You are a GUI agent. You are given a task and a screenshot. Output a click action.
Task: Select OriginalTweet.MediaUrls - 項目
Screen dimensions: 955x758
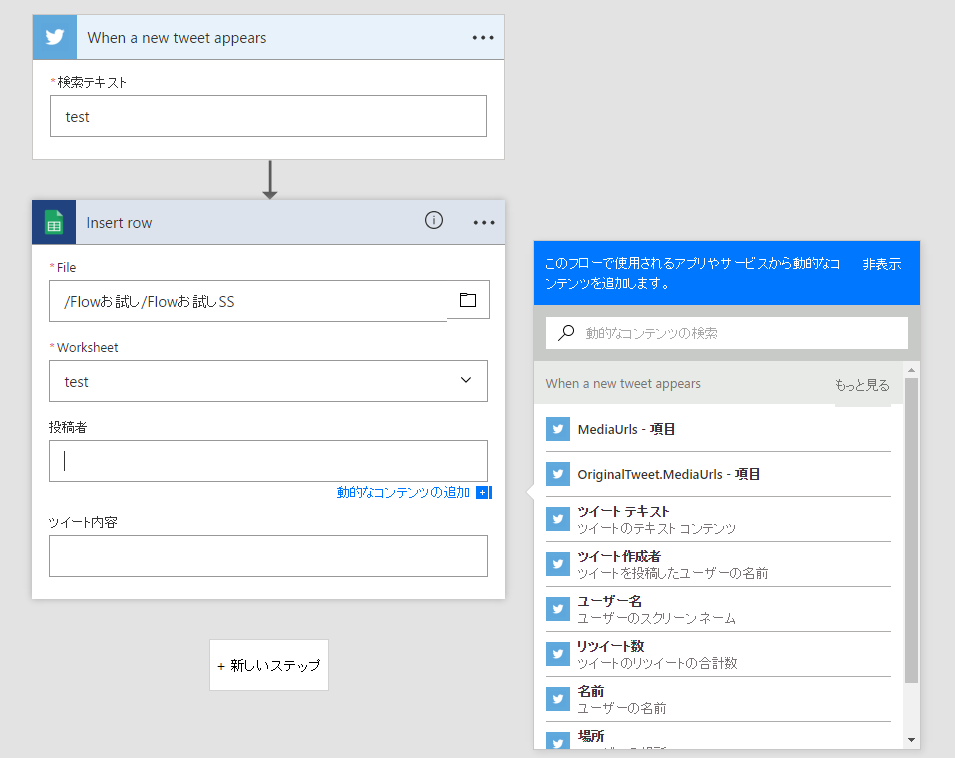(x=718, y=474)
